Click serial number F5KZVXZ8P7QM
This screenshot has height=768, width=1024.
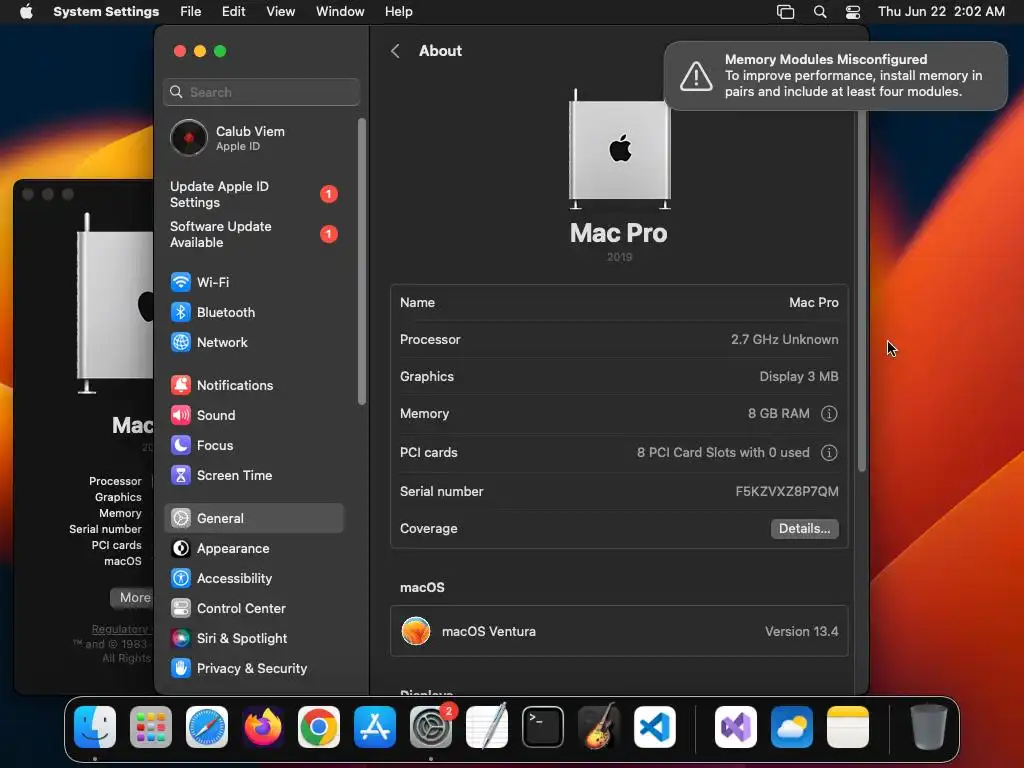(787, 491)
